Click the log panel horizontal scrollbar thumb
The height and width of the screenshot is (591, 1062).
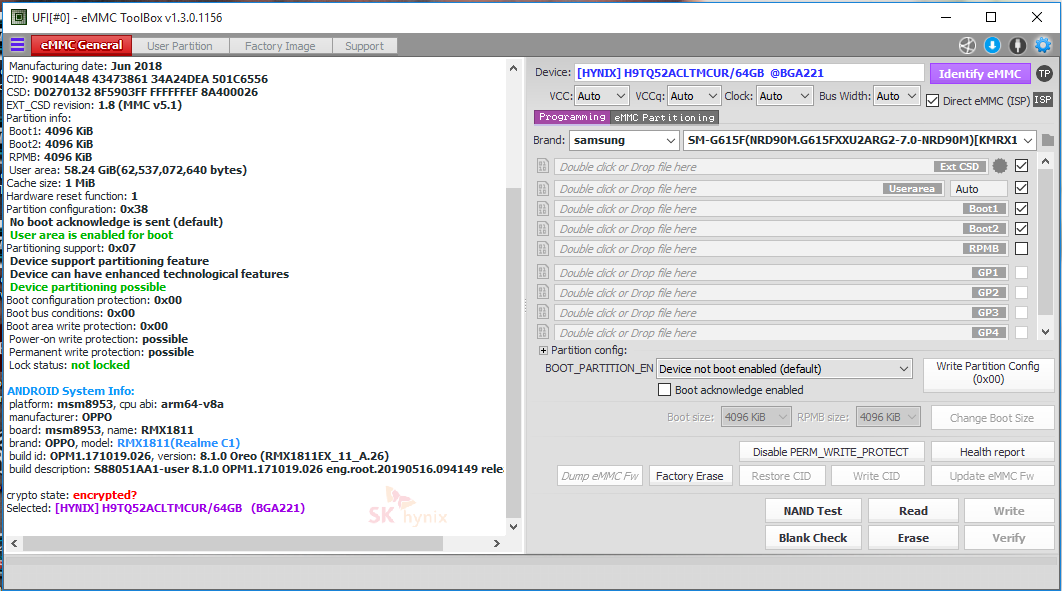tap(233, 544)
